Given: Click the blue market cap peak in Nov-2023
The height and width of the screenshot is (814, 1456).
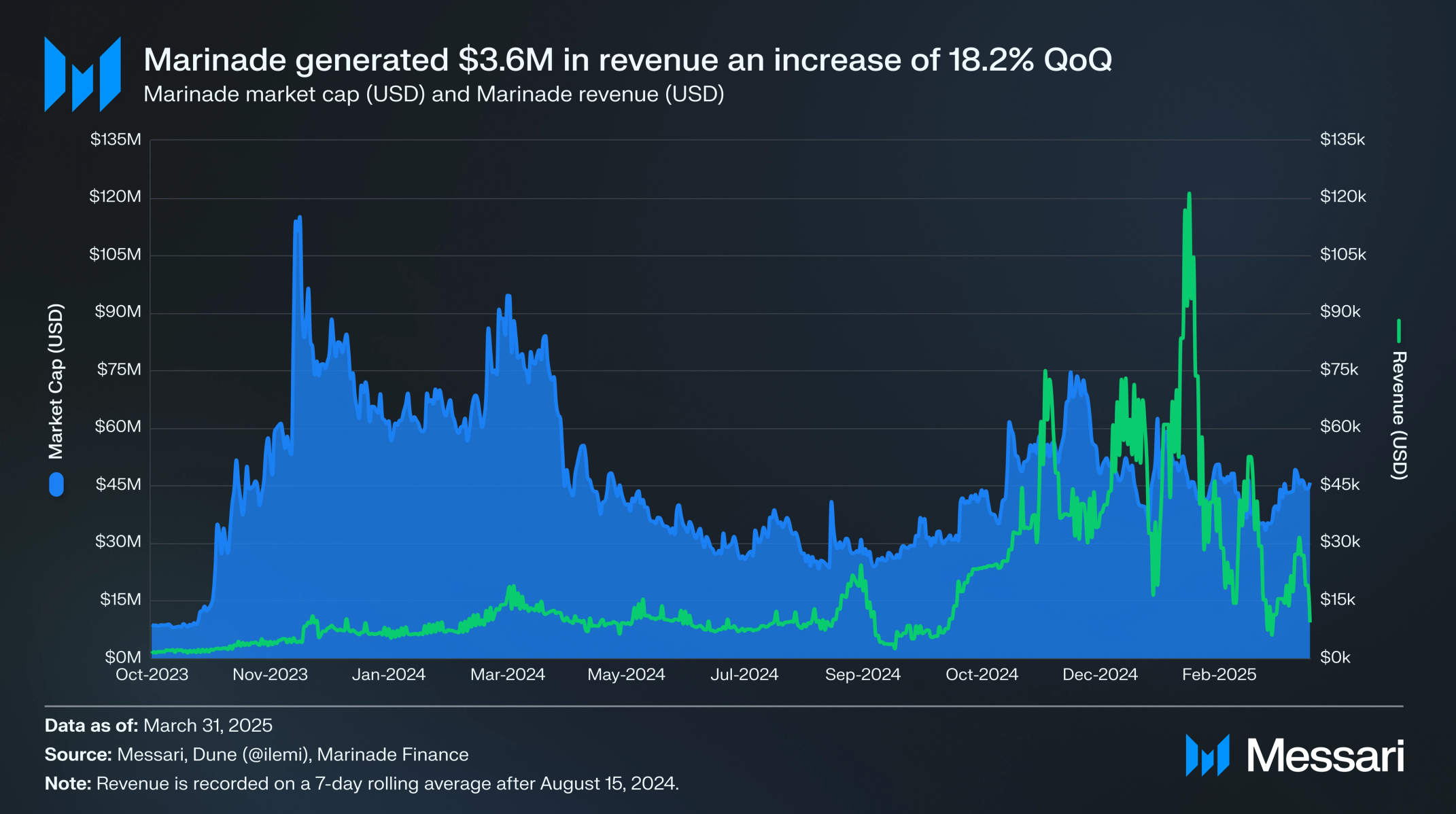Looking at the screenshot, I should (x=299, y=217).
